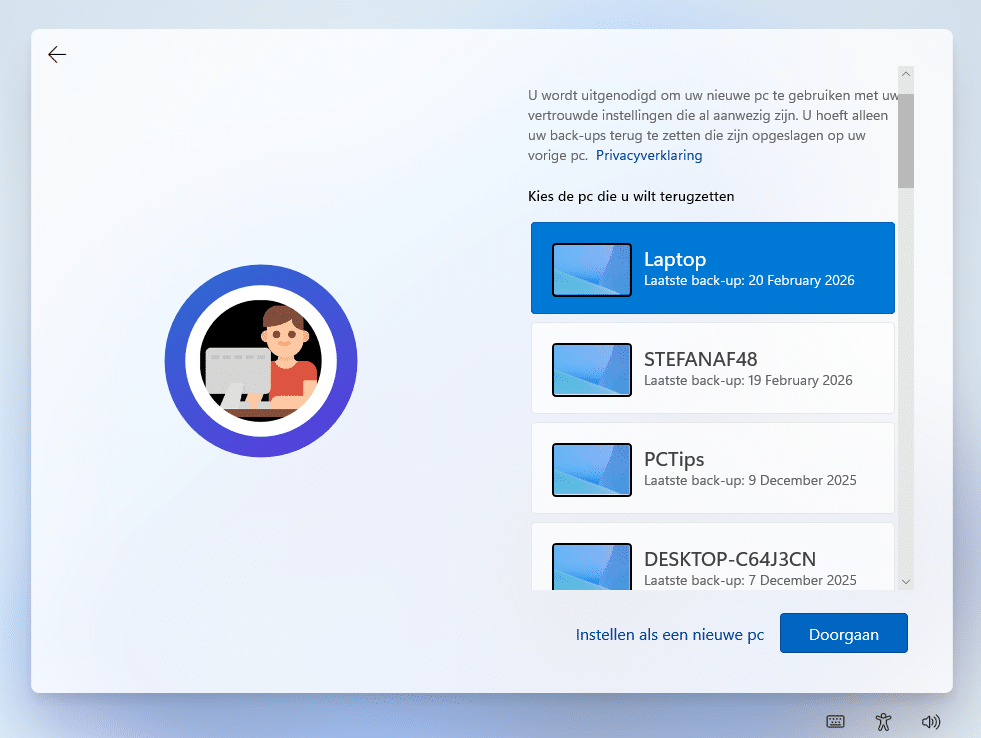981x738 pixels.
Task: Open the volume control in the taskbar
Action: [x=931, y=721]
